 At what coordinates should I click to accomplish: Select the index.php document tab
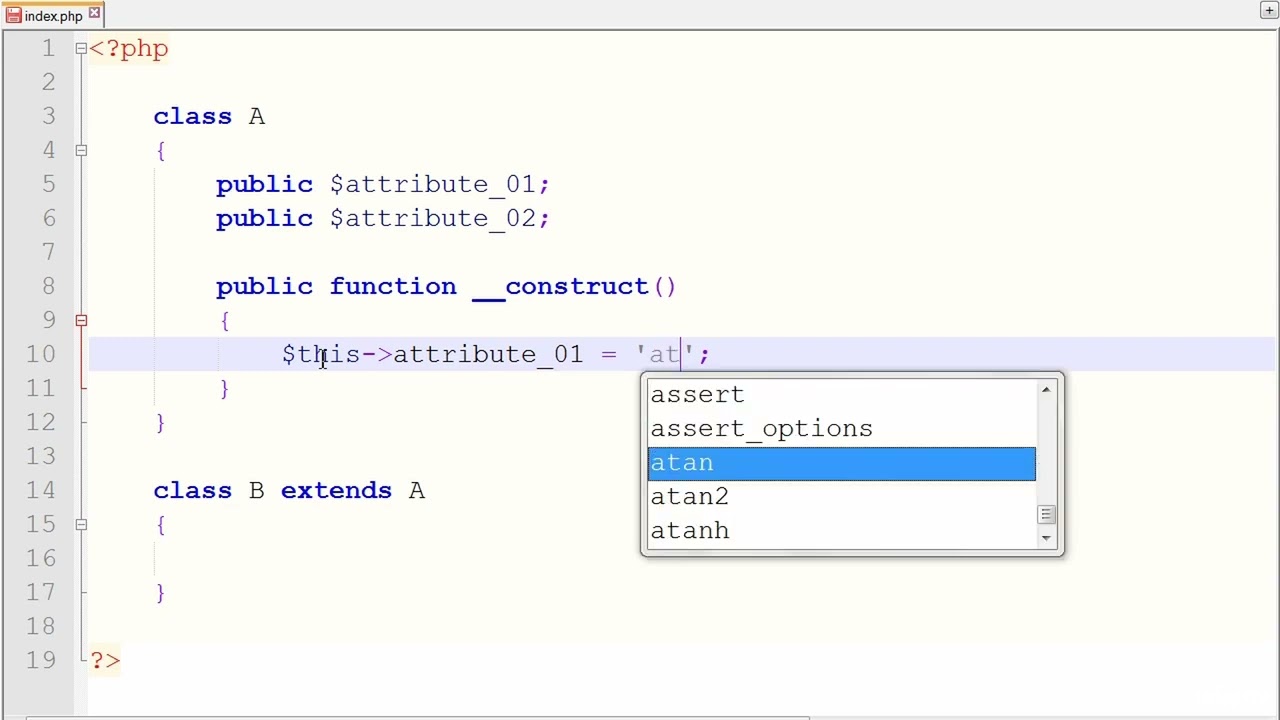pyautogui.click(x=53, y=15)
